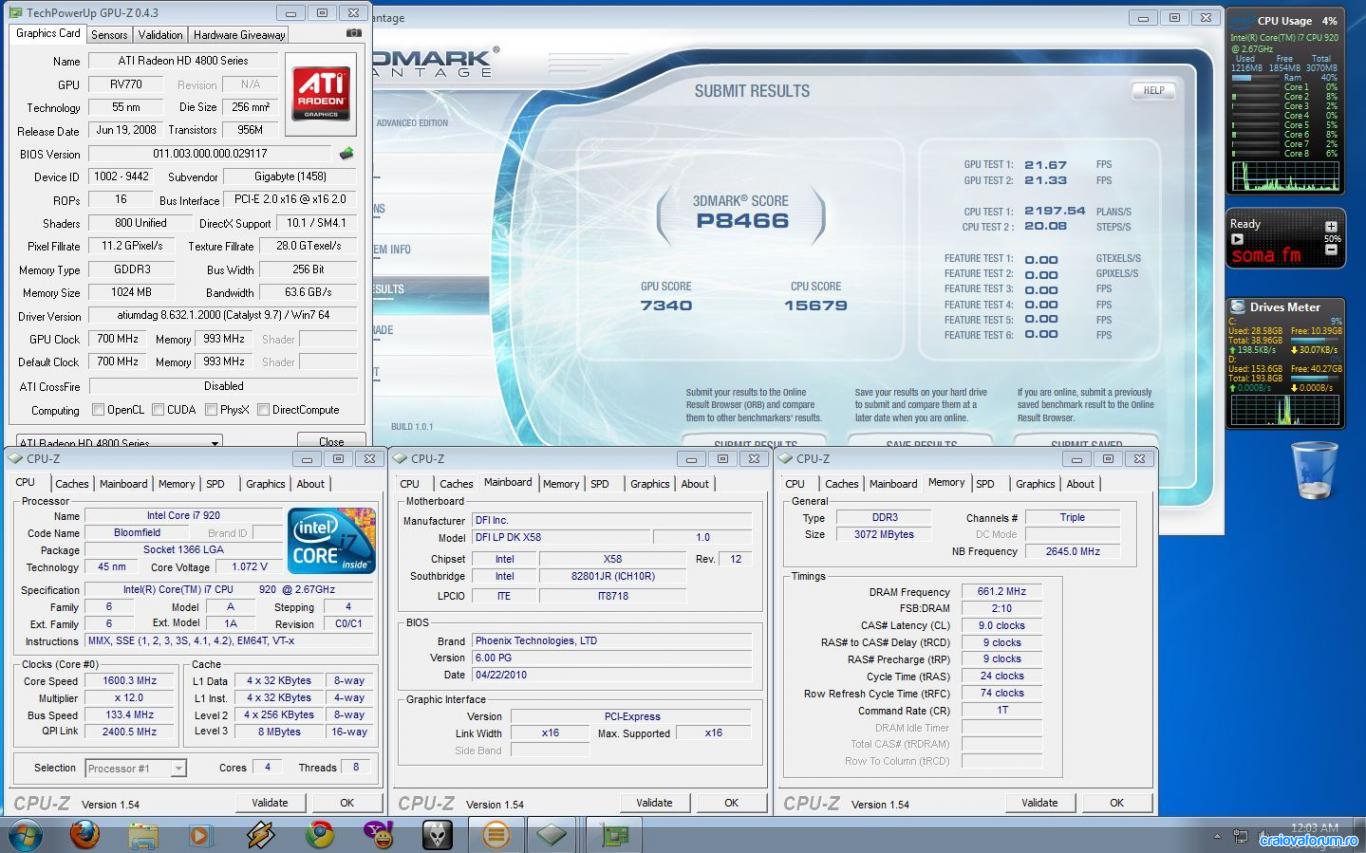Show hidden system tray icons

1217,835
